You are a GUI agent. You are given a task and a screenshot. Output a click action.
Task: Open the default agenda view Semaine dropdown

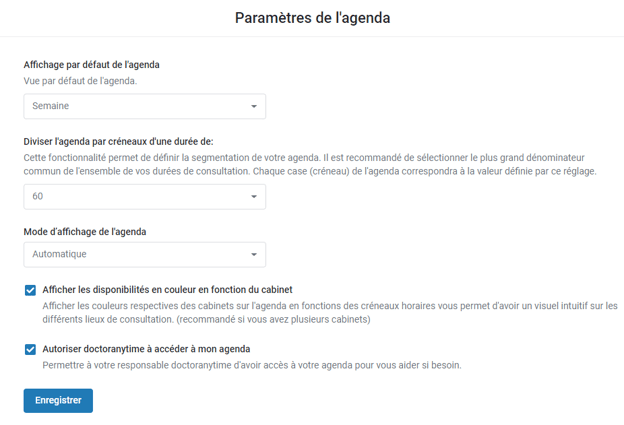(144, 106)
